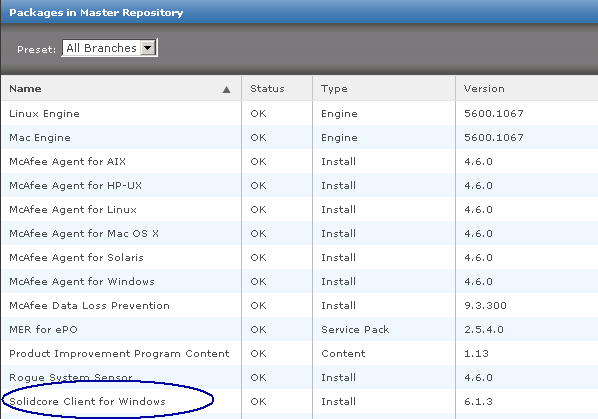Select the Linux Engine package row
Screen dimensions: 598x419
299,113
